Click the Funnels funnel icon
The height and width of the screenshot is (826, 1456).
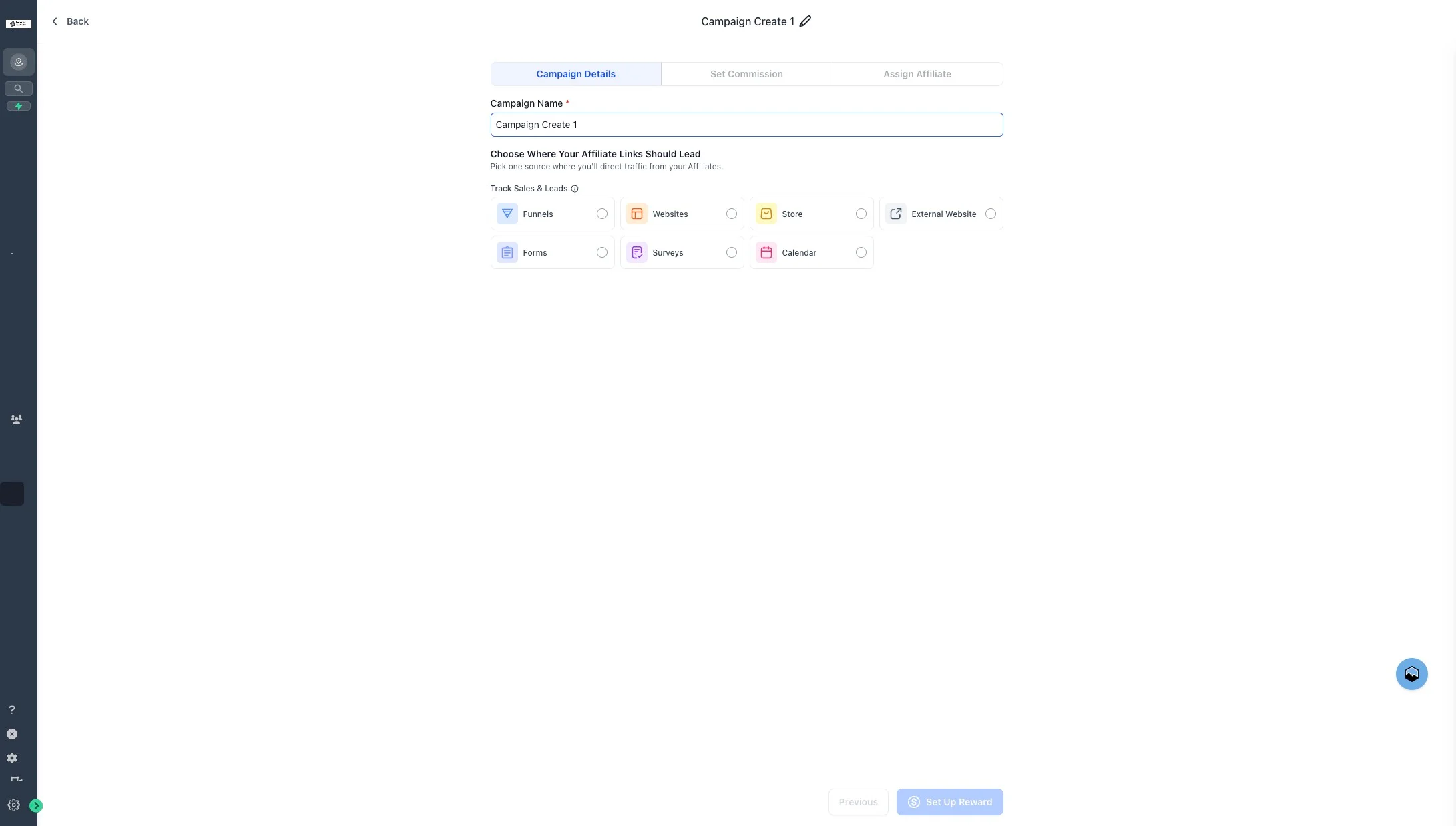tap(507, 214)
